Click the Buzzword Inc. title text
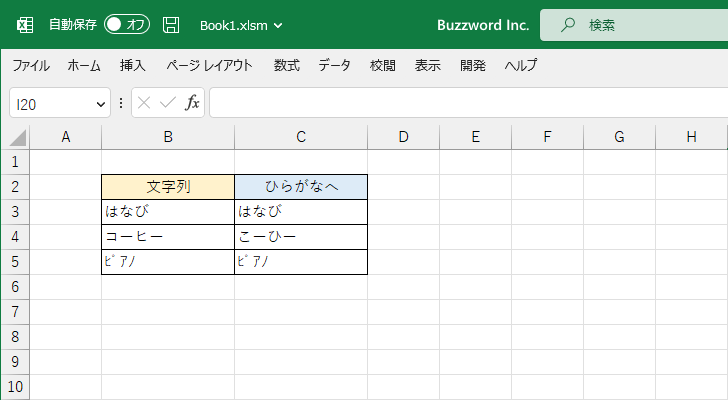The image size is (728, 400). point(483,25)
